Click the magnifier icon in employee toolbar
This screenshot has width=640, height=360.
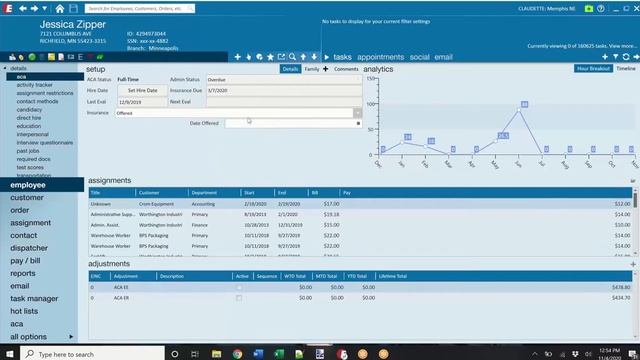click(x=292, y=57)
